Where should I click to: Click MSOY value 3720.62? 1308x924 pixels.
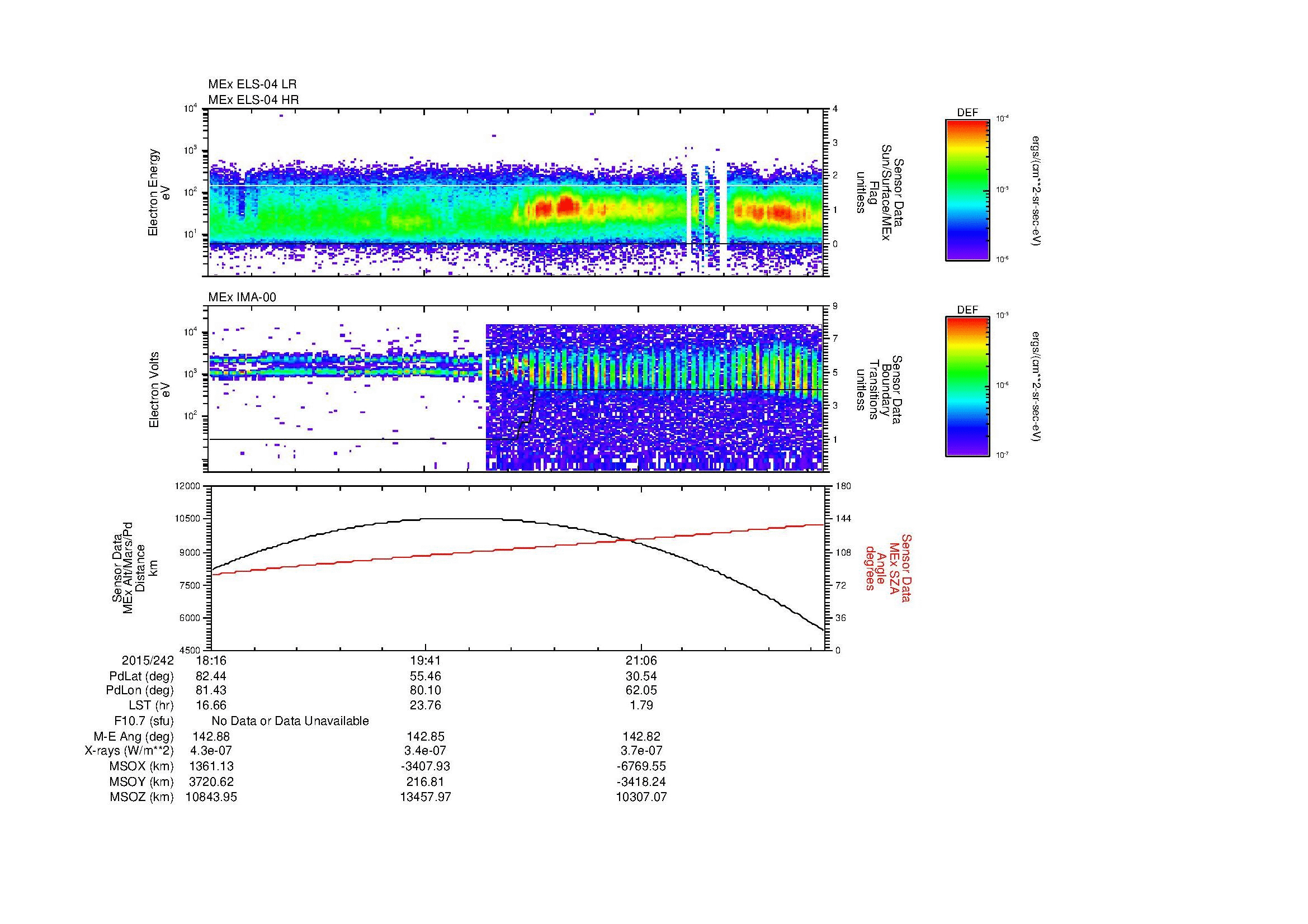click(x=211, y=781)
